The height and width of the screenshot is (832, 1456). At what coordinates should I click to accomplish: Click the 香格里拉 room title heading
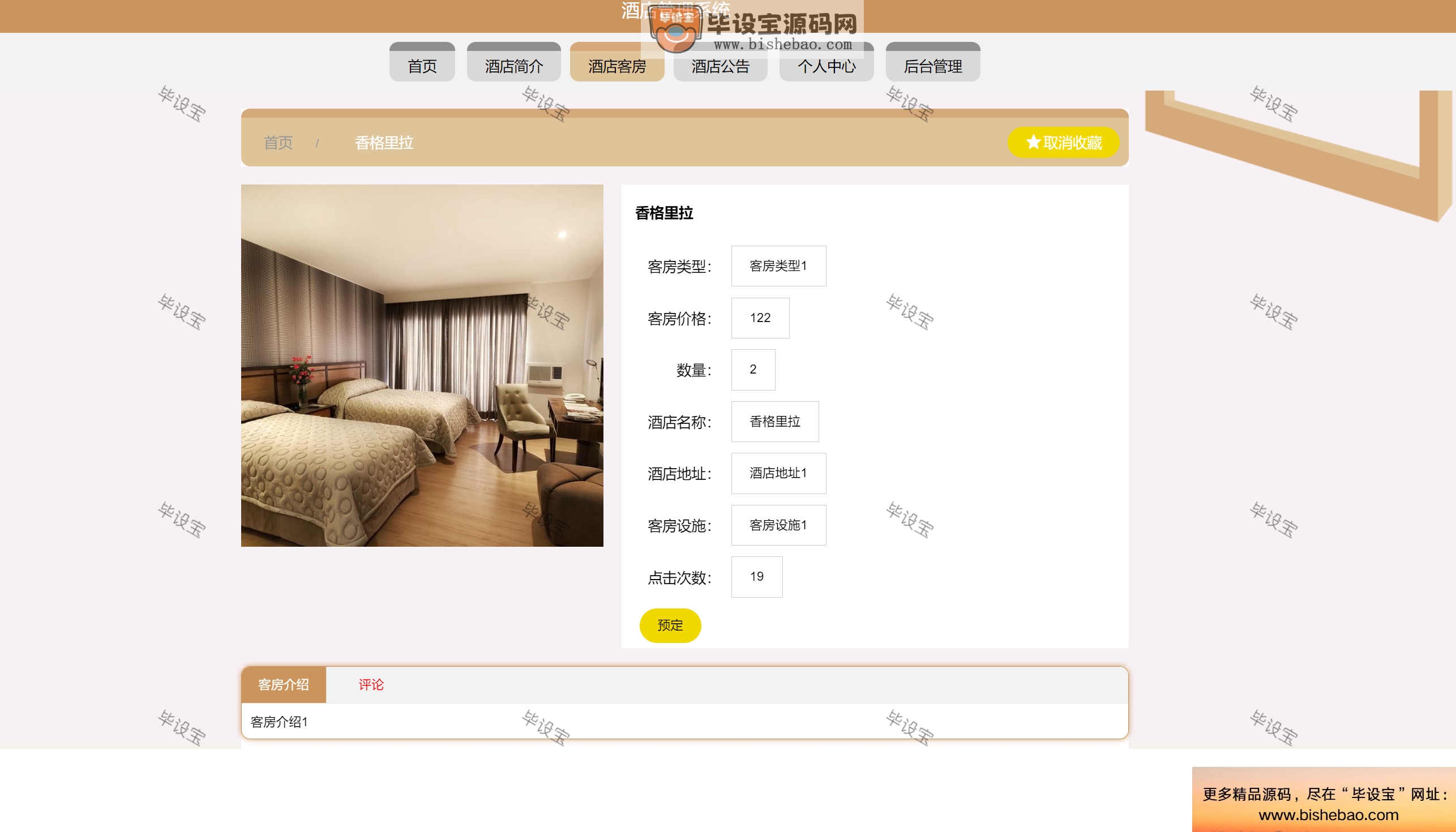tap(664, 213)
